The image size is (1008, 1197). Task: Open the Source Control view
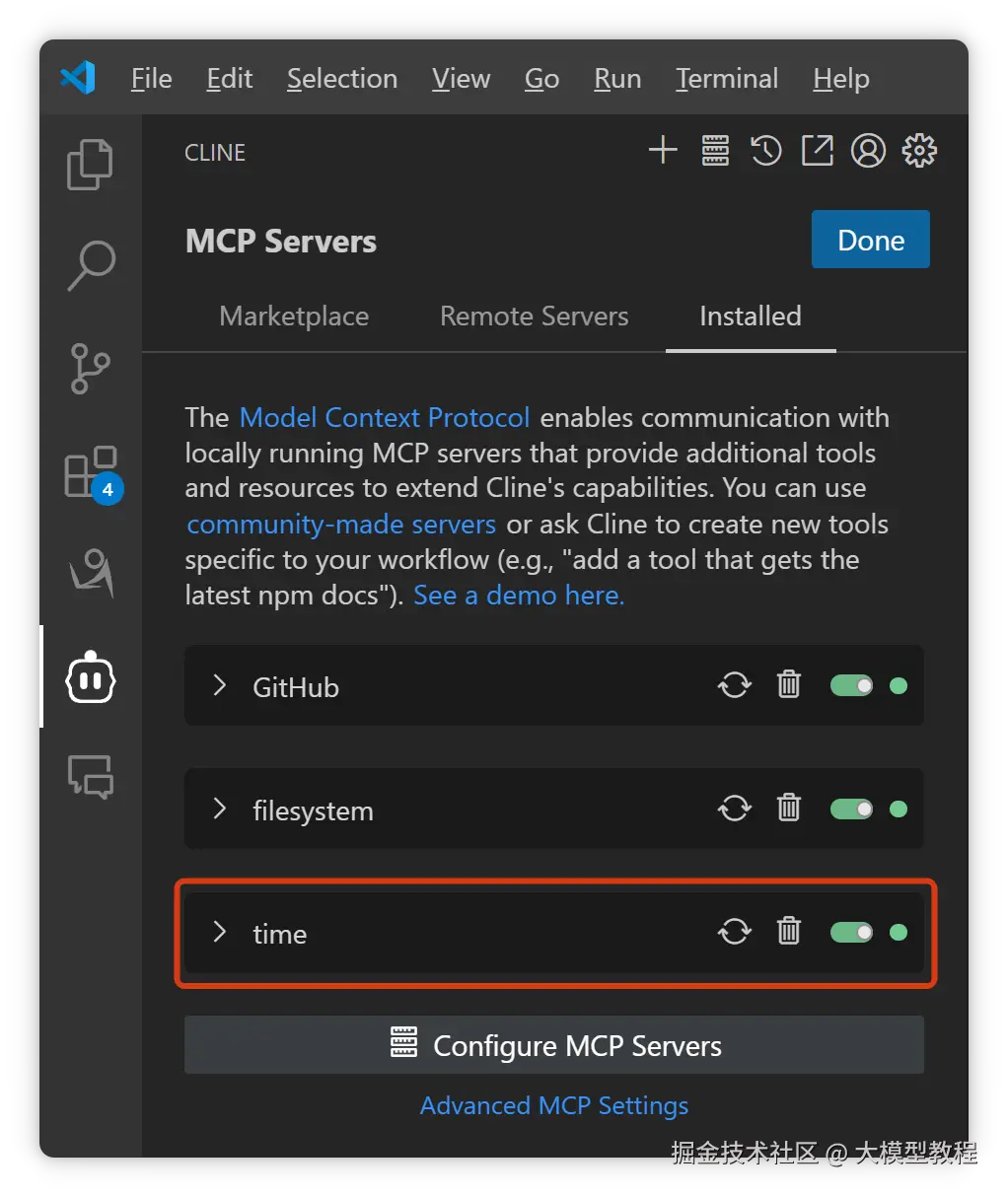point(91,369)
